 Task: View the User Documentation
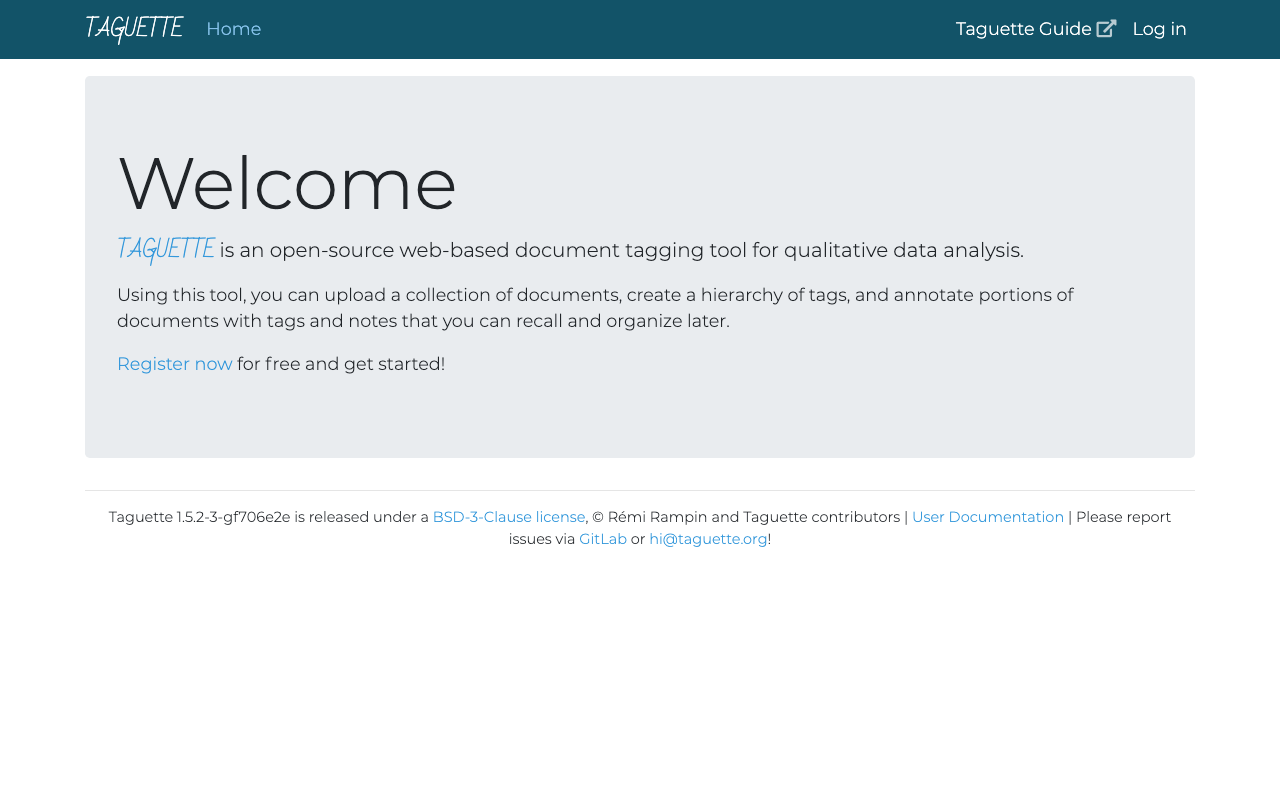[x=988, y=516]
